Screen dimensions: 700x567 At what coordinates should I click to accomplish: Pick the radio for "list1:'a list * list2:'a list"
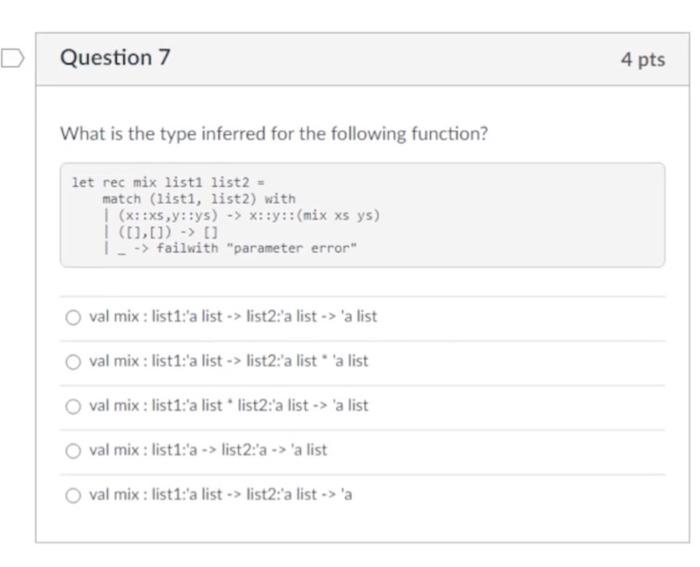pos(72,406)
